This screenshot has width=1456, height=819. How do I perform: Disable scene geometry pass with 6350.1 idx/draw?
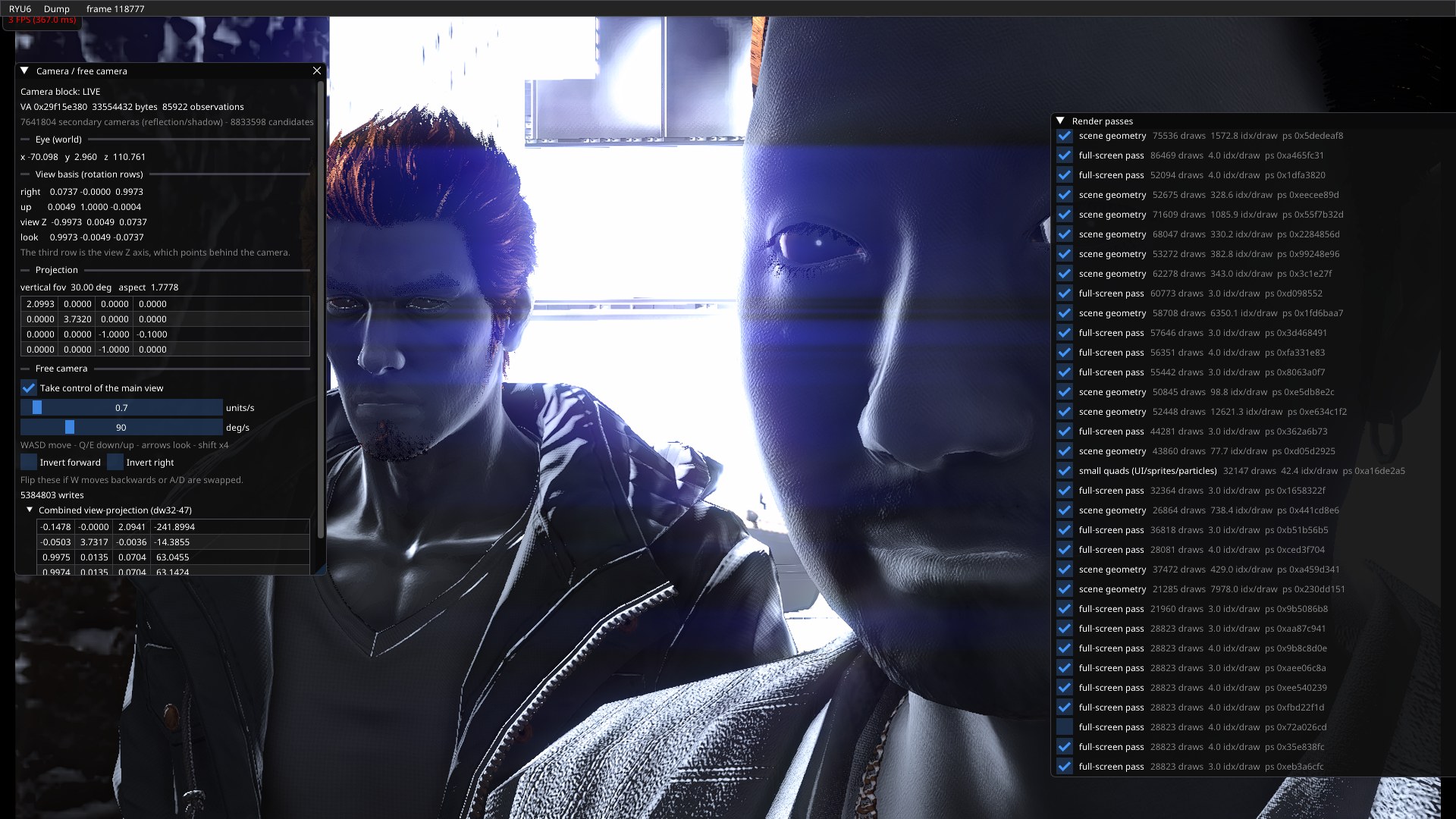pos(1065,312)
